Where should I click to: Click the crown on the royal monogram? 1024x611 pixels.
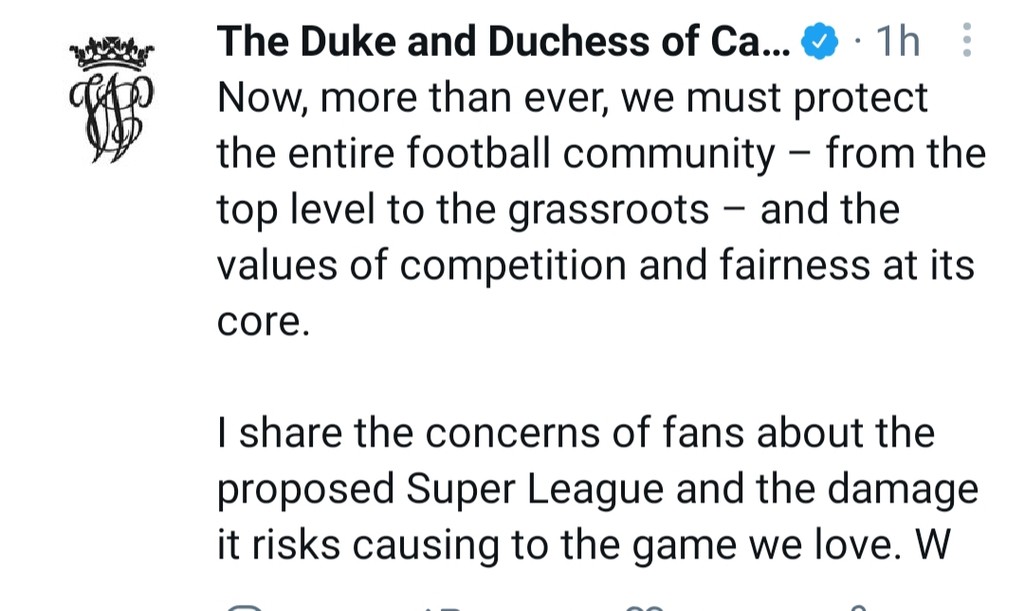click(x=110, y=52)
